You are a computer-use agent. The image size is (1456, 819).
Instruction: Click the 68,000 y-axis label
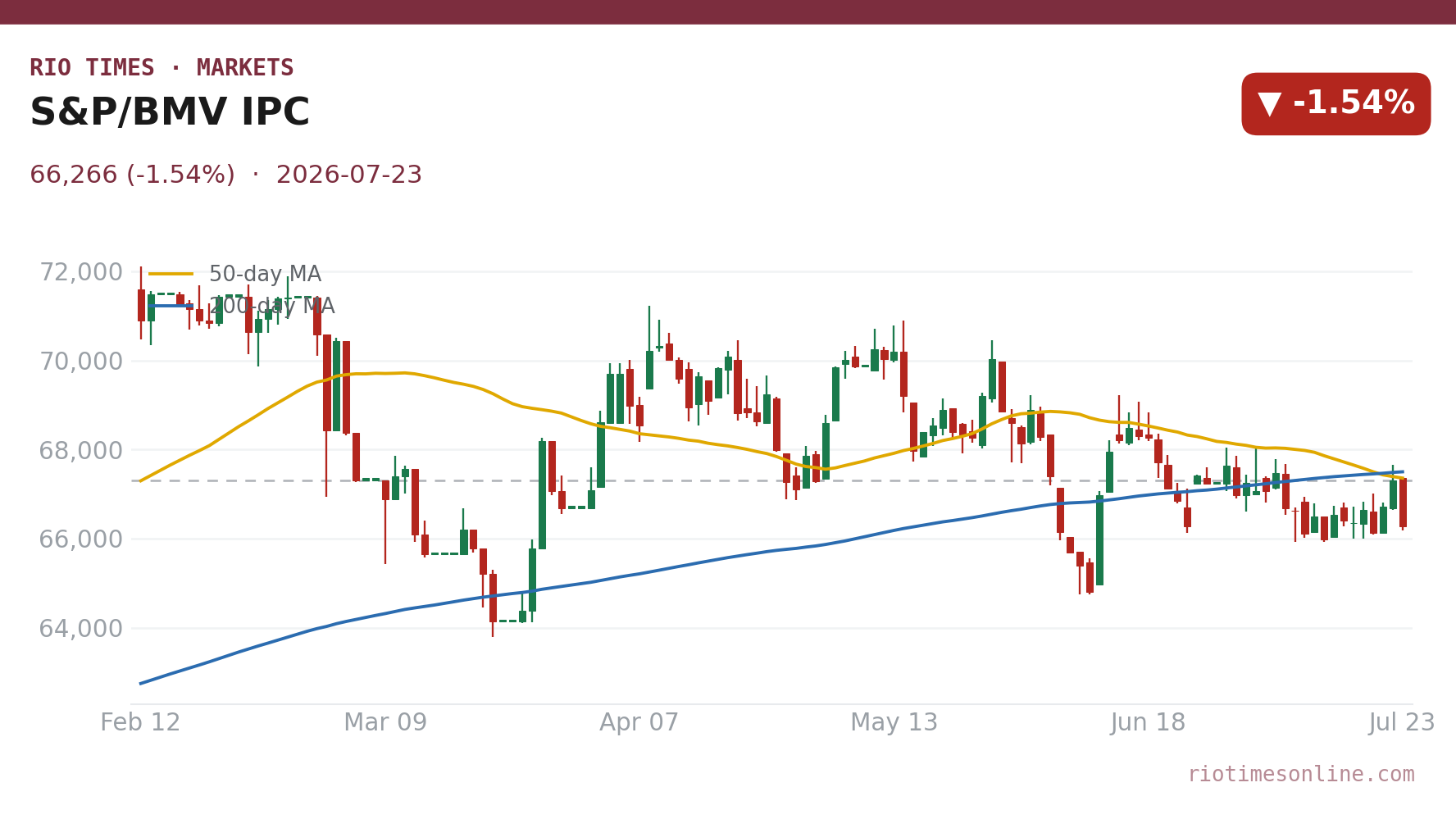[x=81, y=451]
